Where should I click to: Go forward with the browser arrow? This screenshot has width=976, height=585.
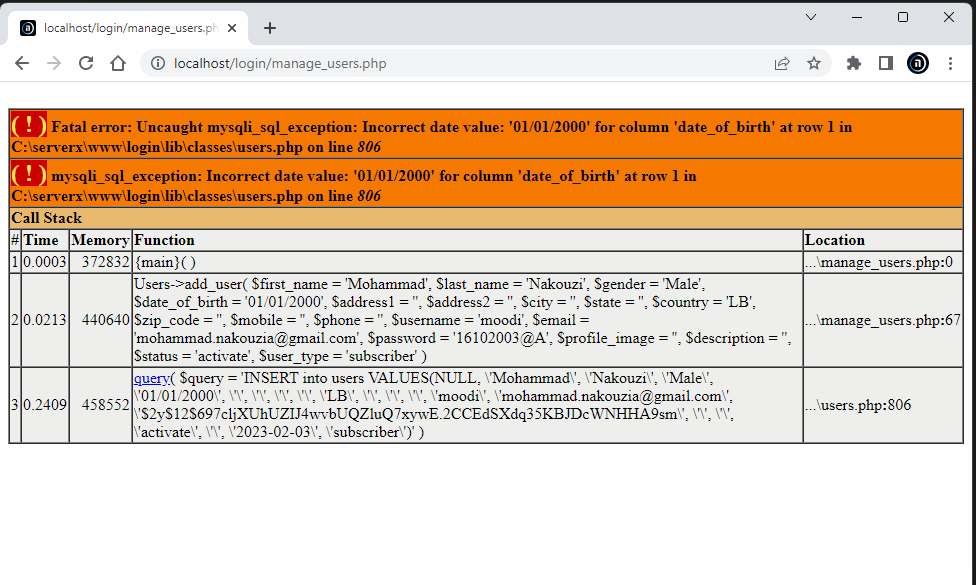[54, 63]
